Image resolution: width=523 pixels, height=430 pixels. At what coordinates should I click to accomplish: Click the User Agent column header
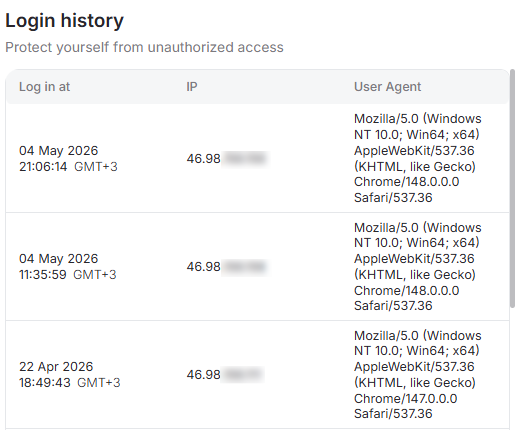pos(387,87)
